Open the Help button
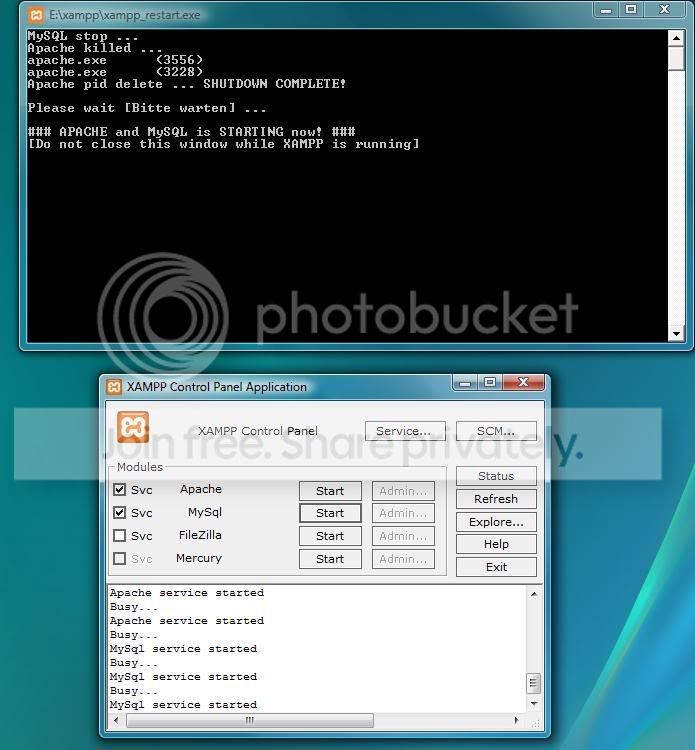Viewport: 695px width, 750px height. point(496,544)
